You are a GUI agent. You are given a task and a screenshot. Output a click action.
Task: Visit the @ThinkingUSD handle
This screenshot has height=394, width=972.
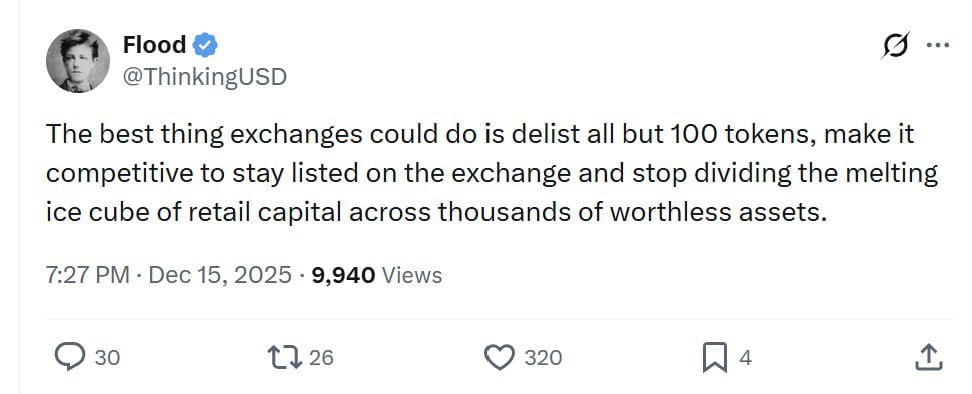205,77
